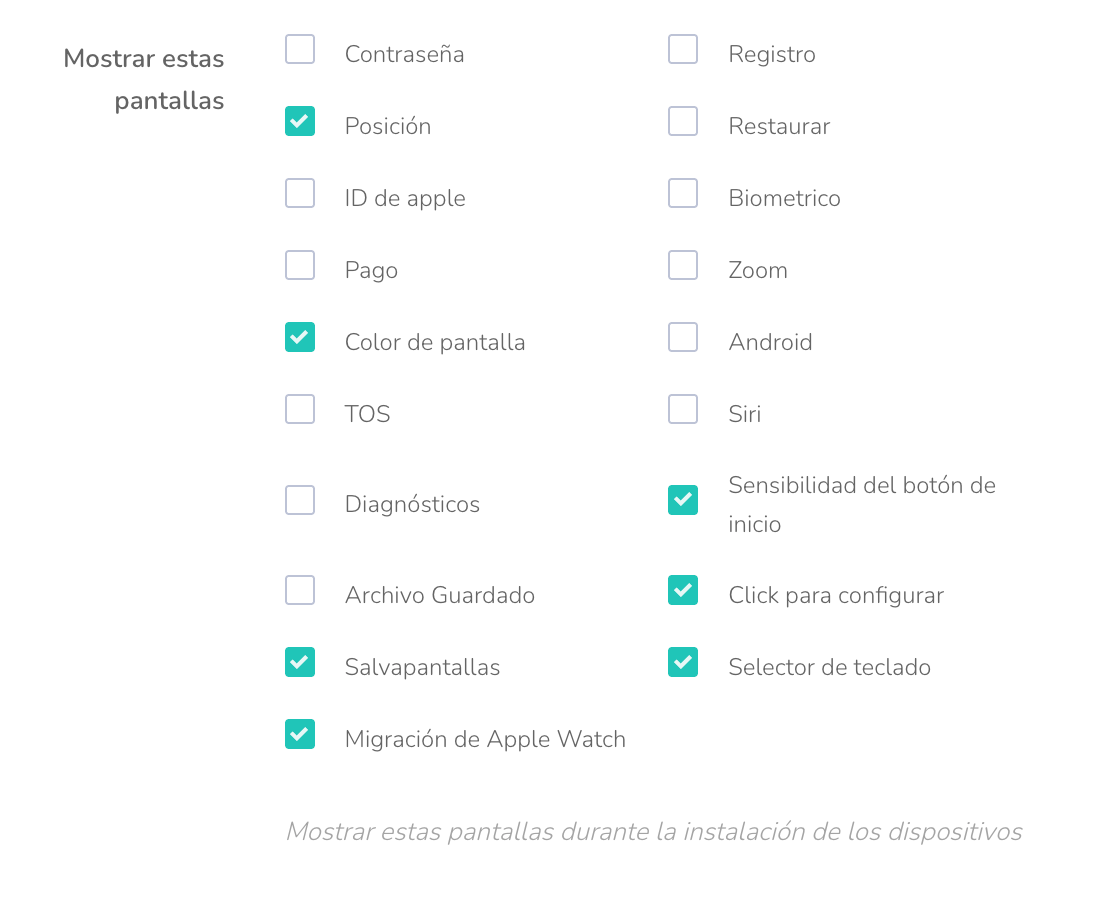Enable the Restaurar checkbox

click(x=683, y=121)
